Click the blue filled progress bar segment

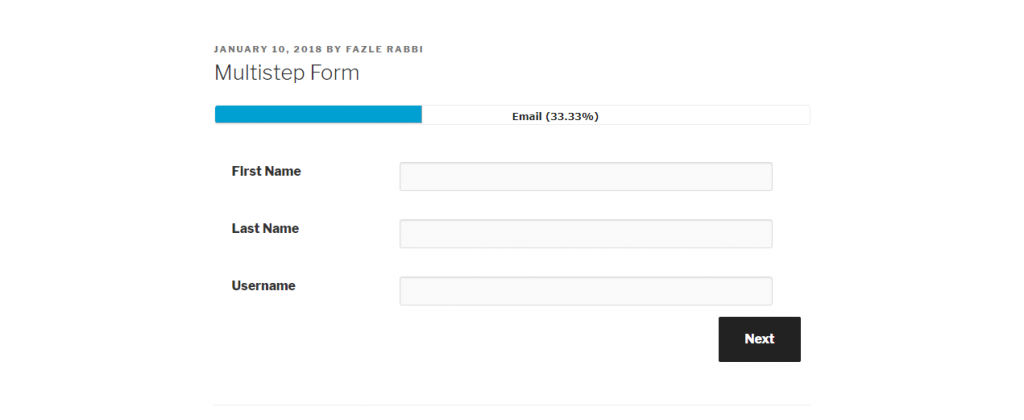(318, 115)
